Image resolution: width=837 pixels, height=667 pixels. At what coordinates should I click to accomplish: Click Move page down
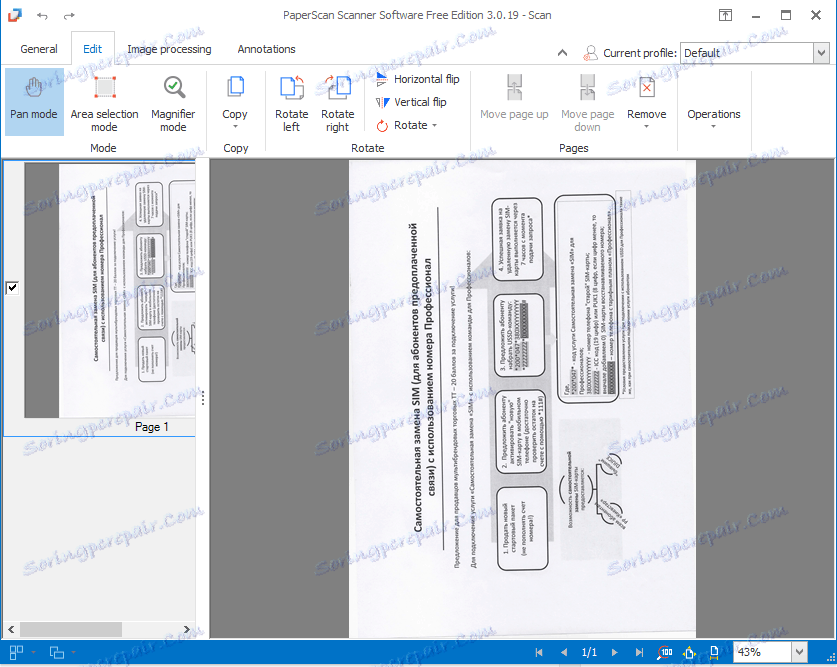(588, 101)
